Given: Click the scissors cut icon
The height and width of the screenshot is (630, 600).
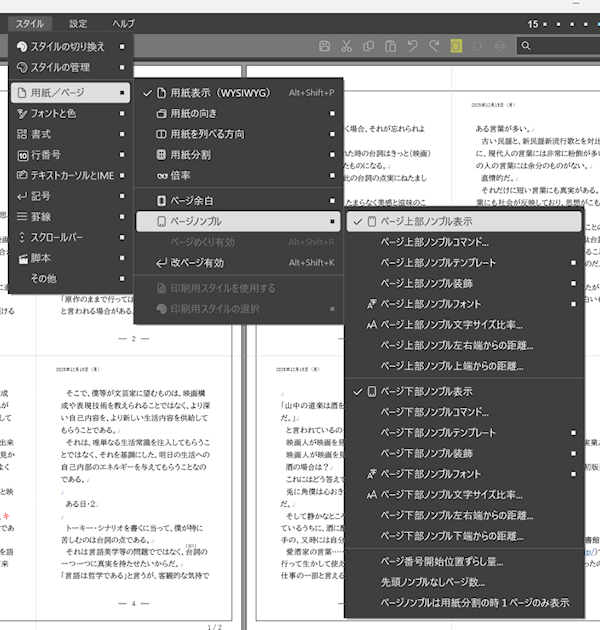Looking at the screenshot, I should pyautogui.click(x=346, y=46).
